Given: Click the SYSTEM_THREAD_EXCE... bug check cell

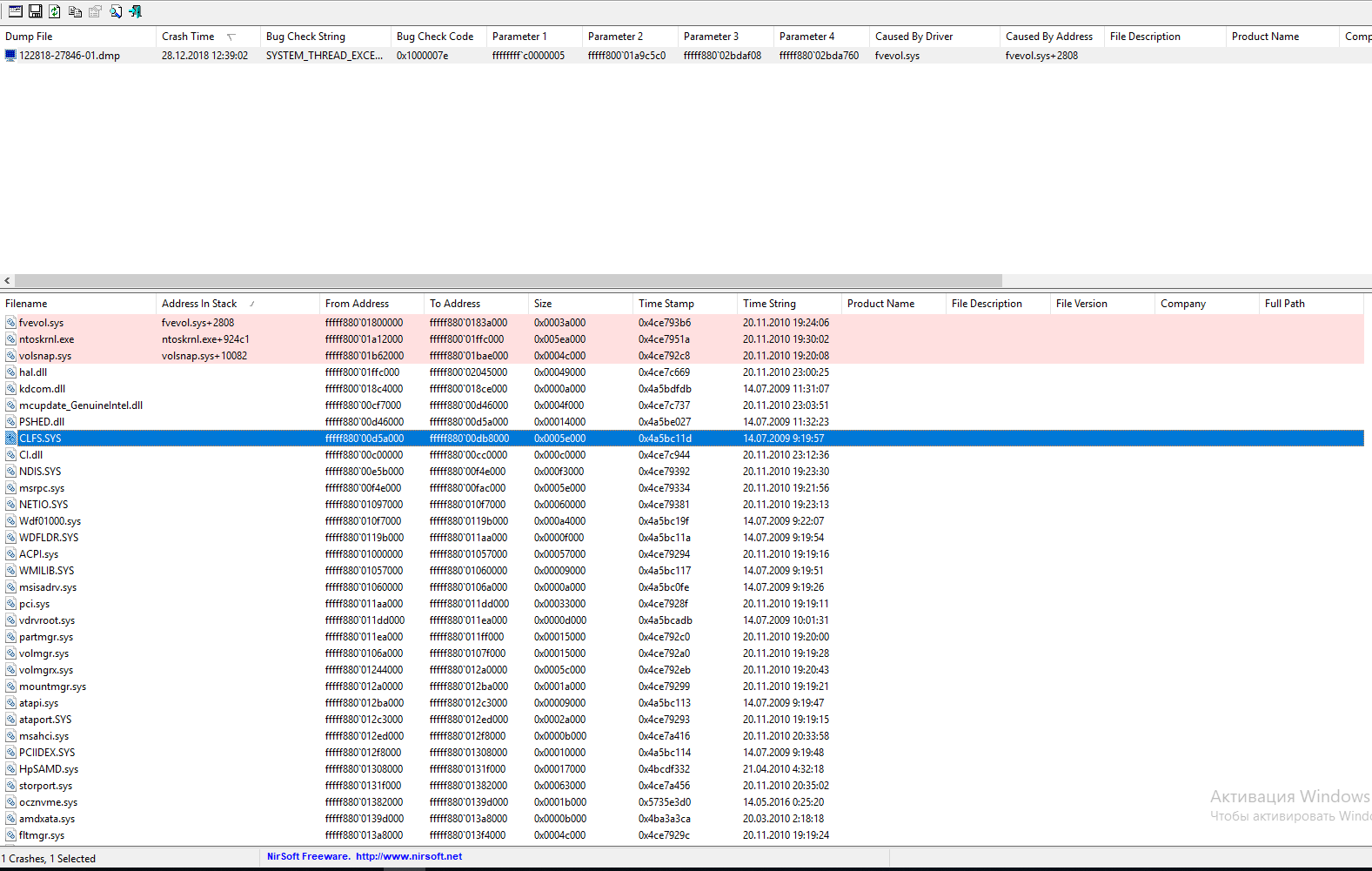Looking at the screenshot, I should tap(324, 55).
